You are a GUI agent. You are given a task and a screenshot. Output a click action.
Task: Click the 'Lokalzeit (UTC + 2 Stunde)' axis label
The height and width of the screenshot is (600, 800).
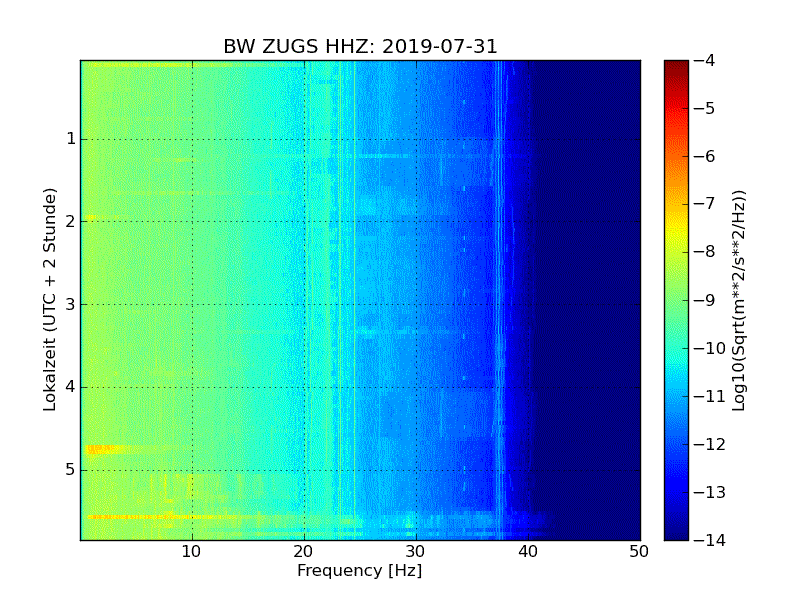pyautogui.click(x=49, y=300)
